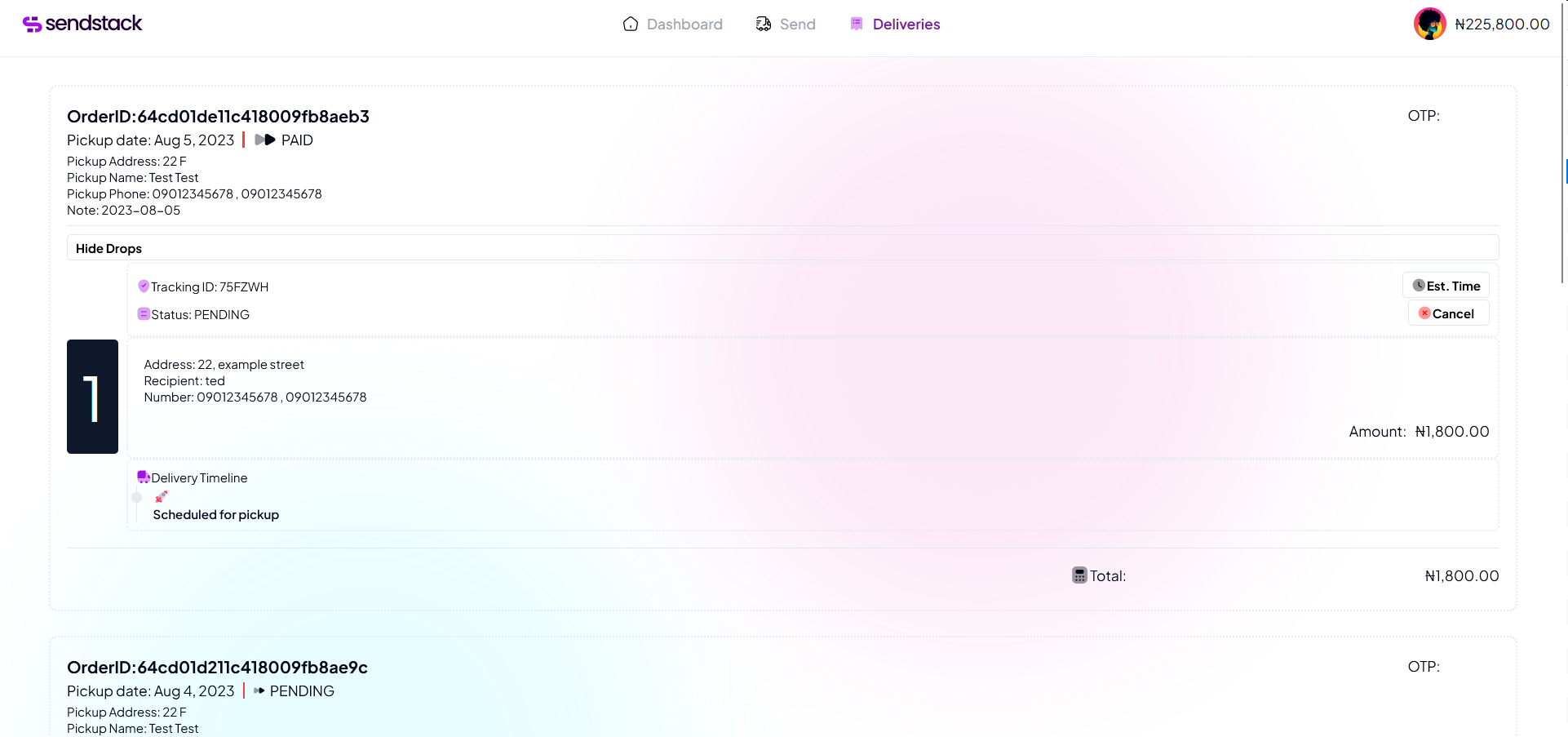Click the PENDING status arrows icon
This screenshot has height=737, width=1568.
259,690
